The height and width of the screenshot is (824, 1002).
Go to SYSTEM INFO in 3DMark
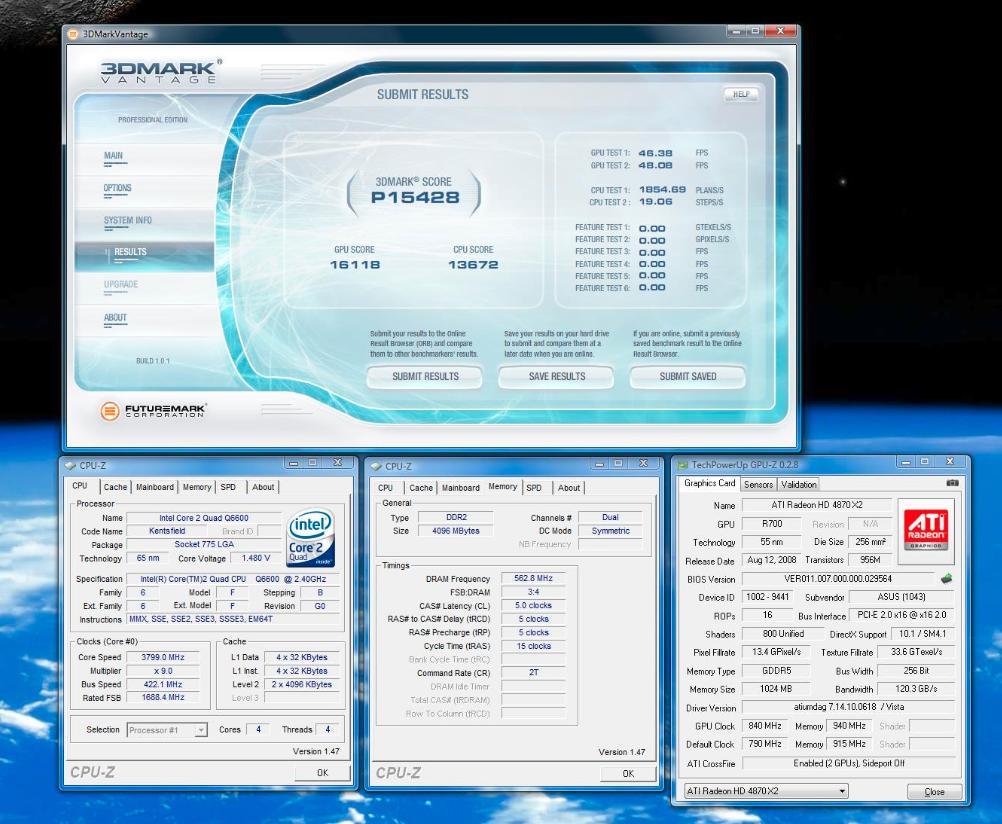tap(128, 220)
